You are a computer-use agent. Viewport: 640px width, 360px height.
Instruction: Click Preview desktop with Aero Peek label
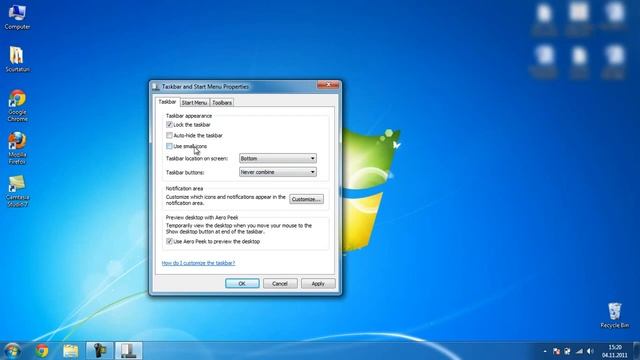pyautogui.click(x=202, y=218)
